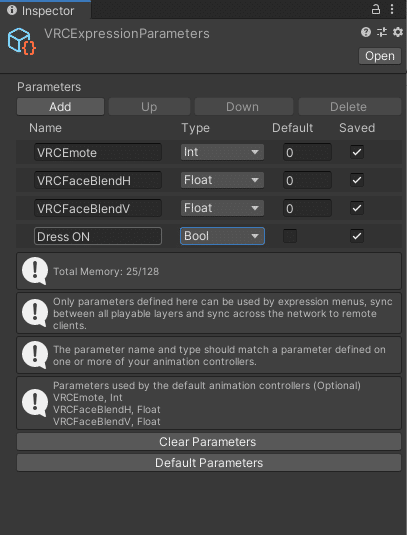This screenshot has width=407, height=535.
Task: Select the Inspector tab
Action: pyautogui.click(x=45, y=10)
